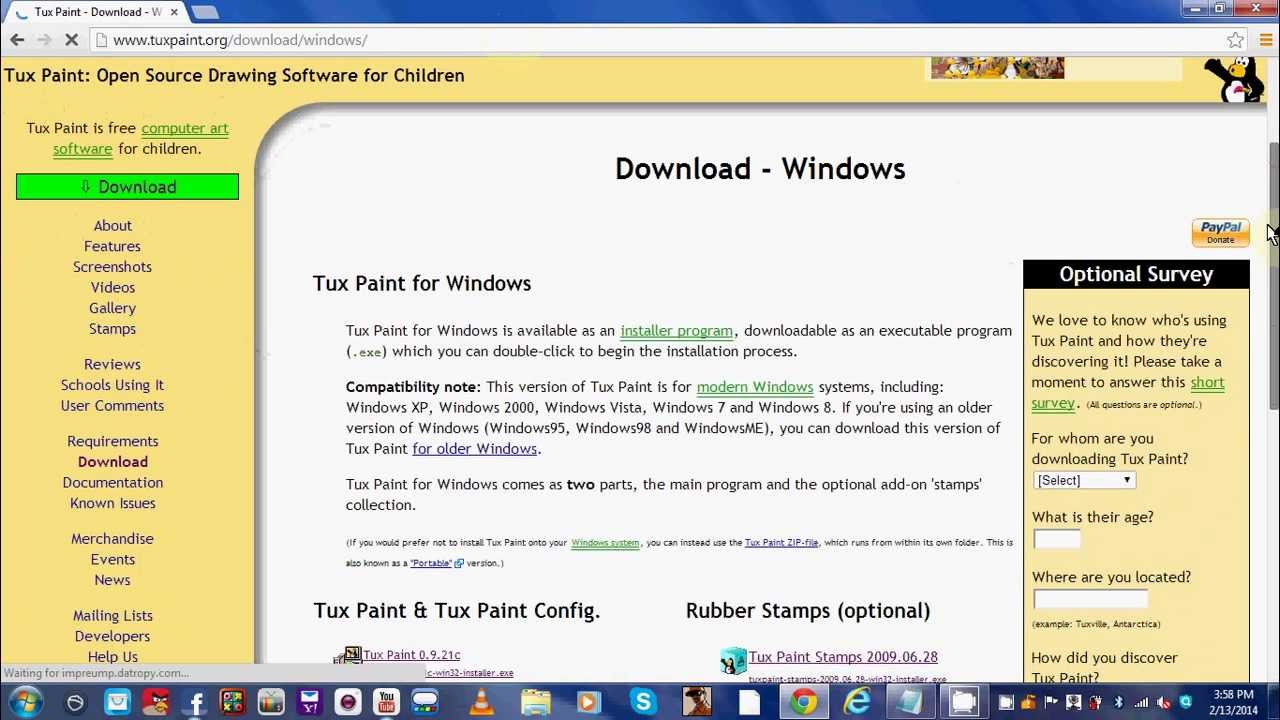The image size is (1280, 720).
Task: Open Help Us sidebar link
Action: tap(112, 657)
